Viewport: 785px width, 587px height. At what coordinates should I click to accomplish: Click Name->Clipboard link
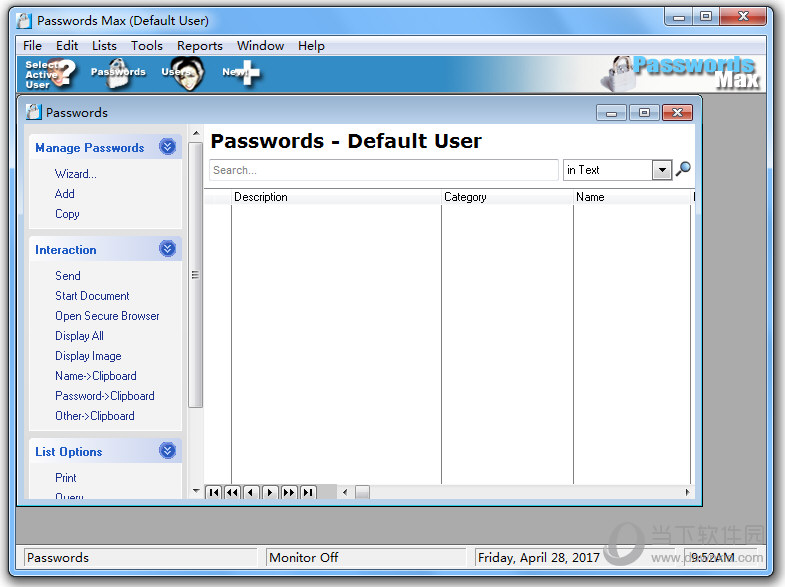click(96, 376)
